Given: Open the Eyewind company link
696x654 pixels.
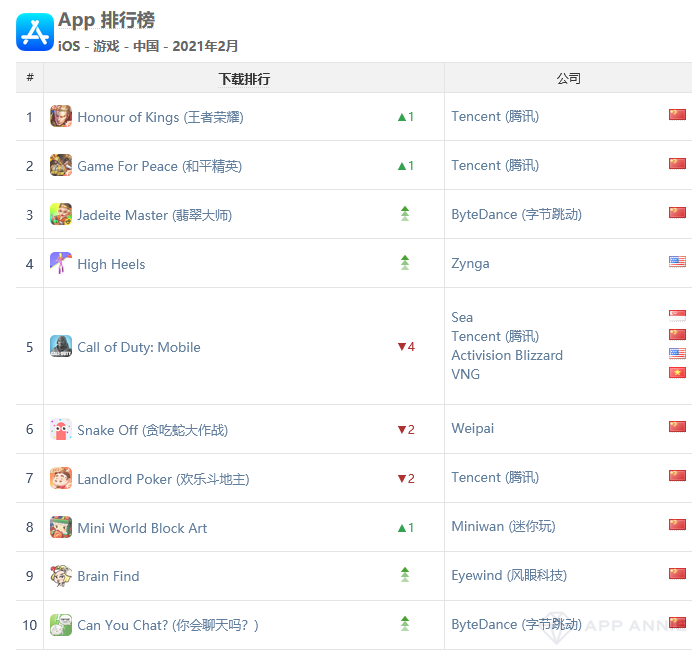Looking at the screenshot, I should coord(508,575).
